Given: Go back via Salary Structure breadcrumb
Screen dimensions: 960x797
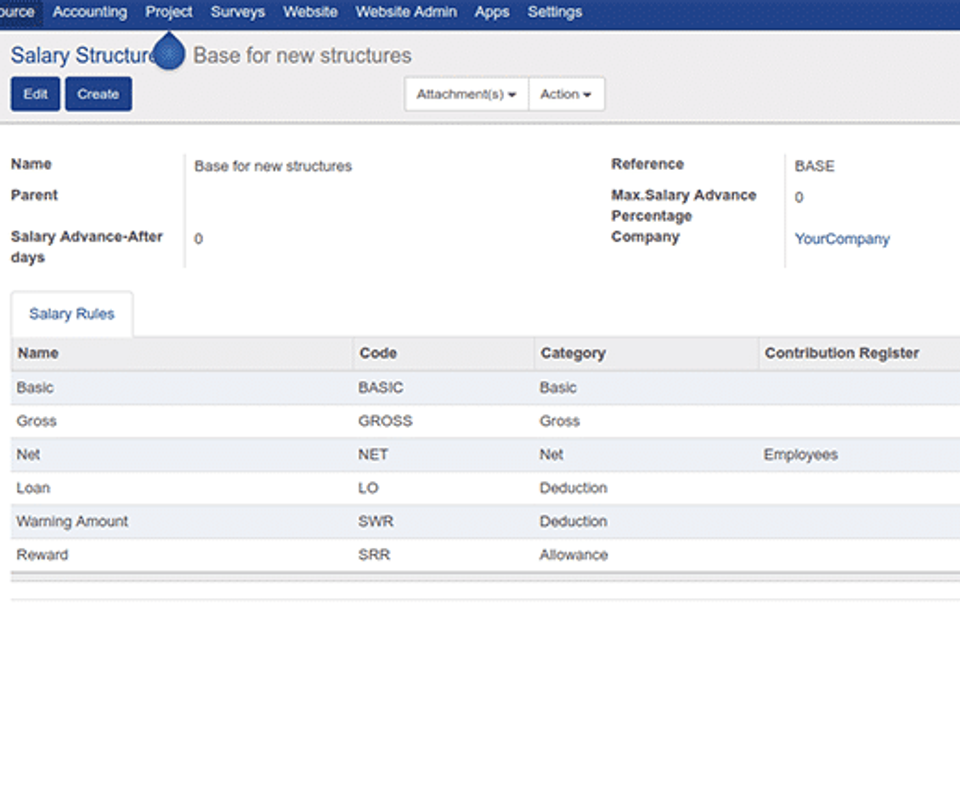Looking at the screenshot, I should (x=80, y=56).
